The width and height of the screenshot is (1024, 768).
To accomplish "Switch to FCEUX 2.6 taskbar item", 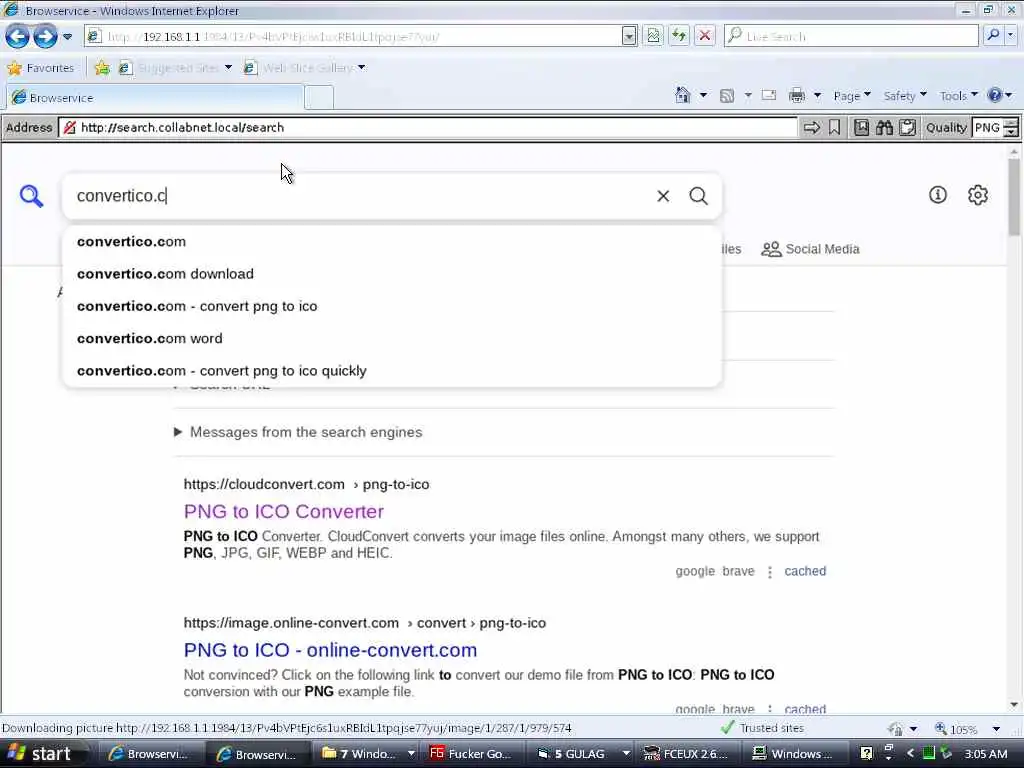I will (687, 754).
